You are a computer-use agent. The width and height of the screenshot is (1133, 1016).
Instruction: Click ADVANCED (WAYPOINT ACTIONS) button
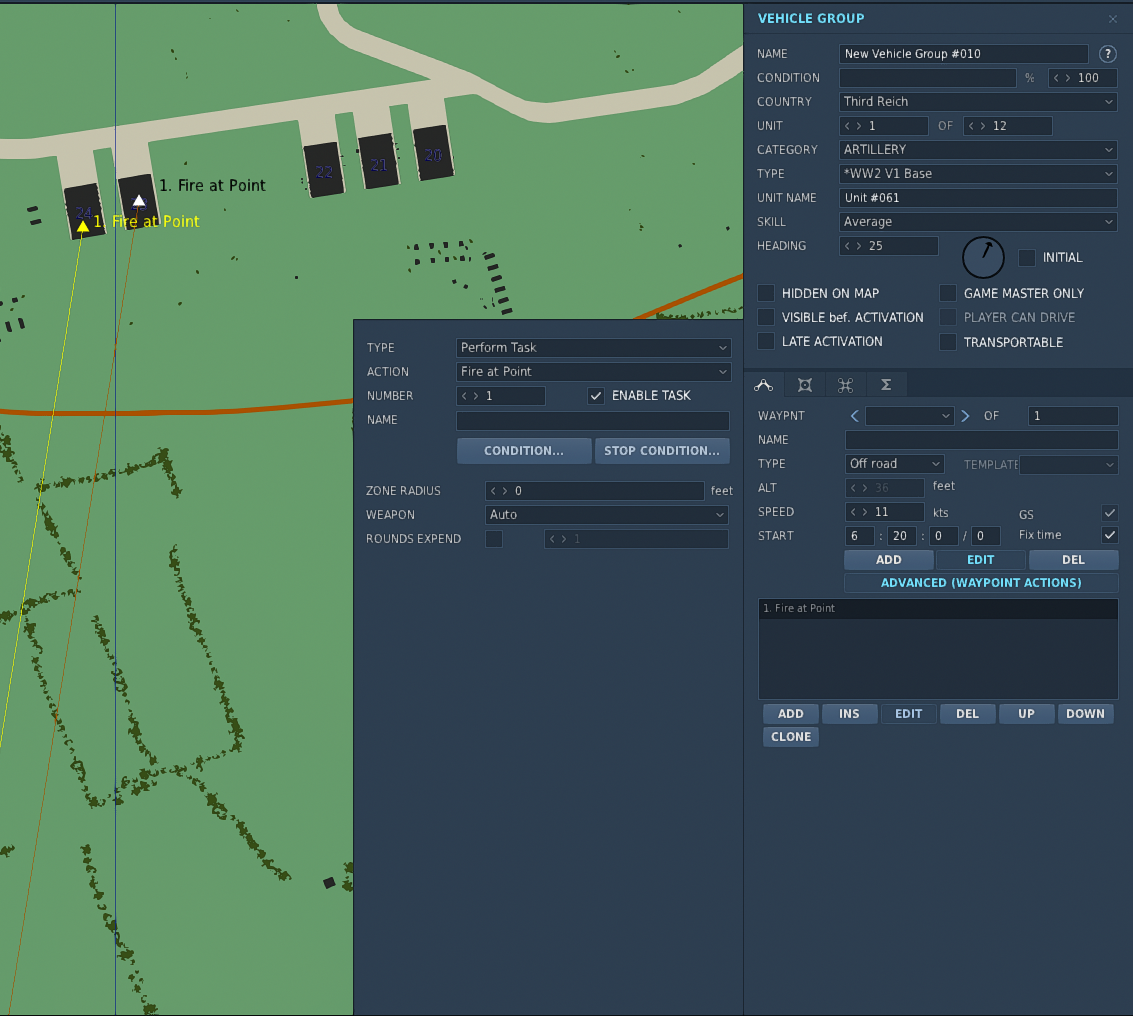click(981, 582)
